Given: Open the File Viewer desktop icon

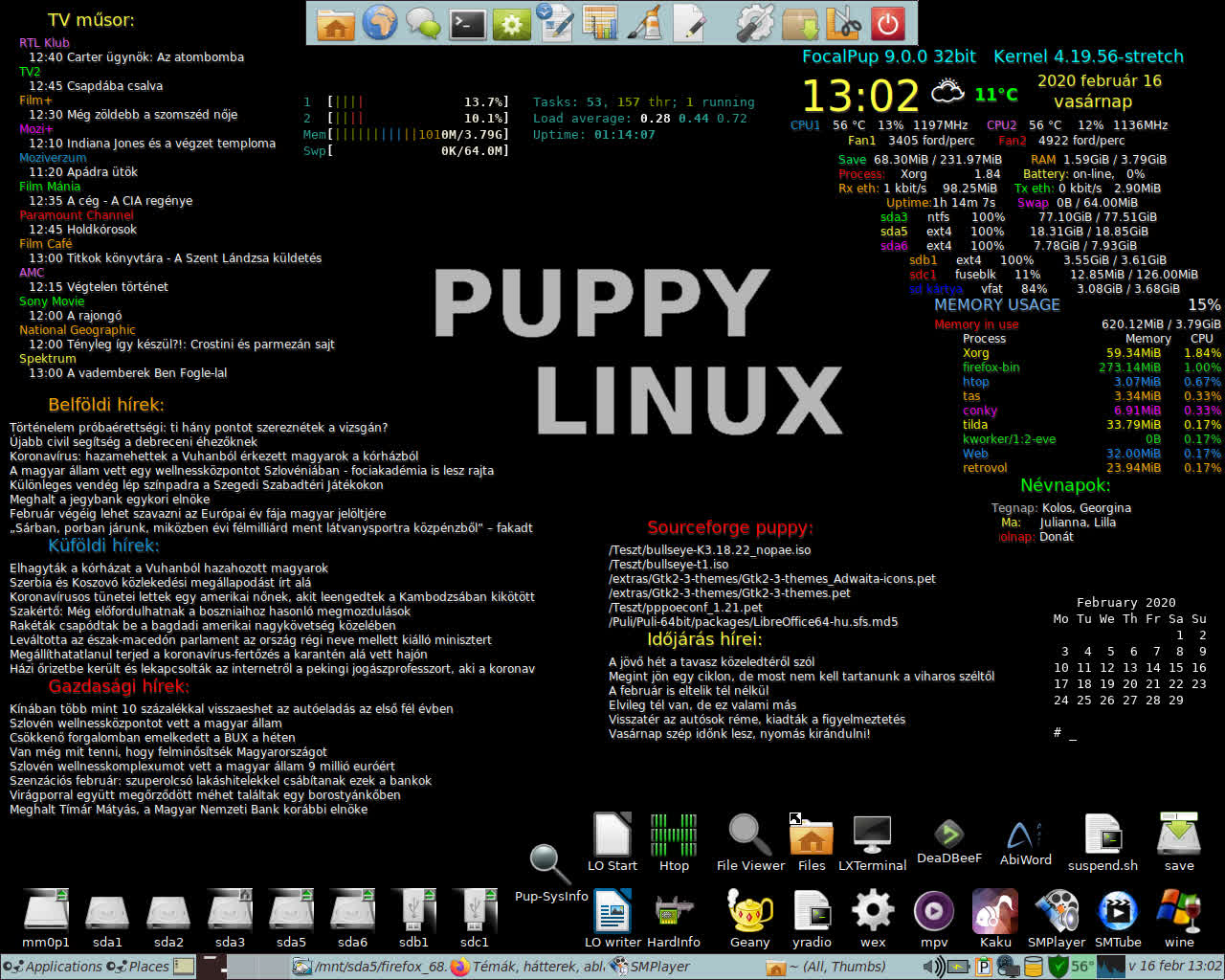Looking at the screenshot, I should (750, 843).
